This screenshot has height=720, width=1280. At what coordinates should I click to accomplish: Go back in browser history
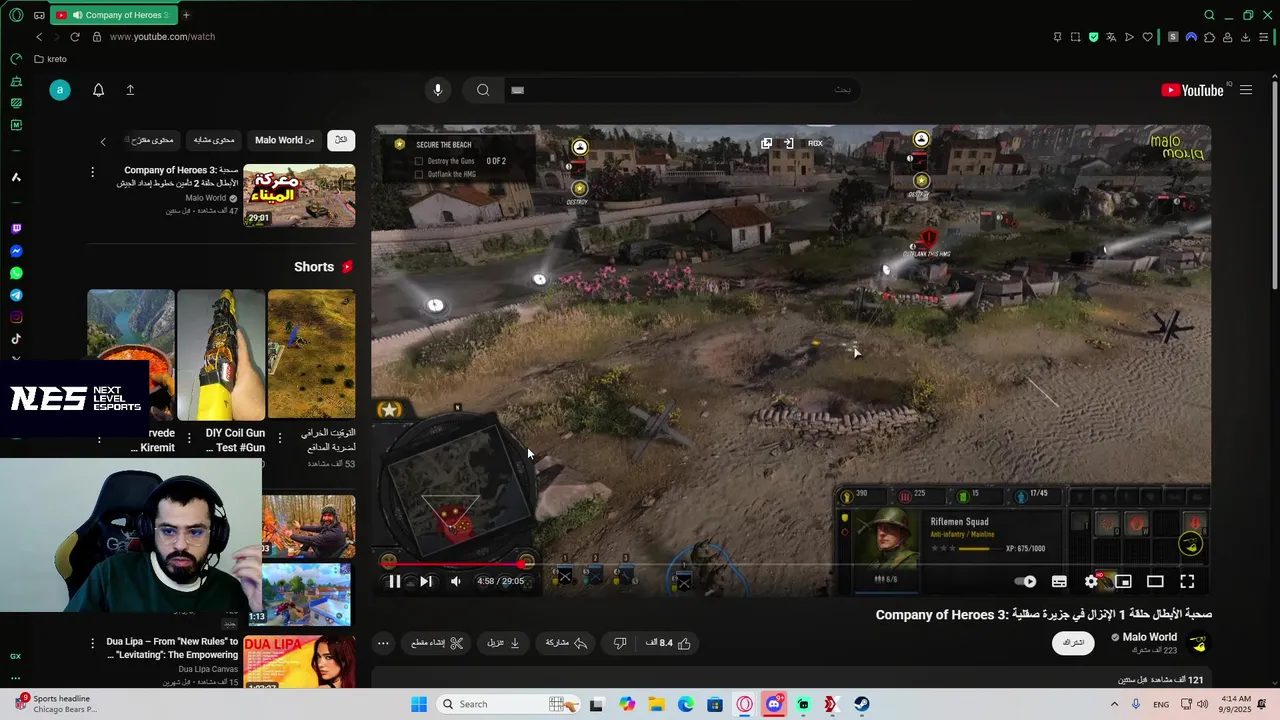(39, 37)
